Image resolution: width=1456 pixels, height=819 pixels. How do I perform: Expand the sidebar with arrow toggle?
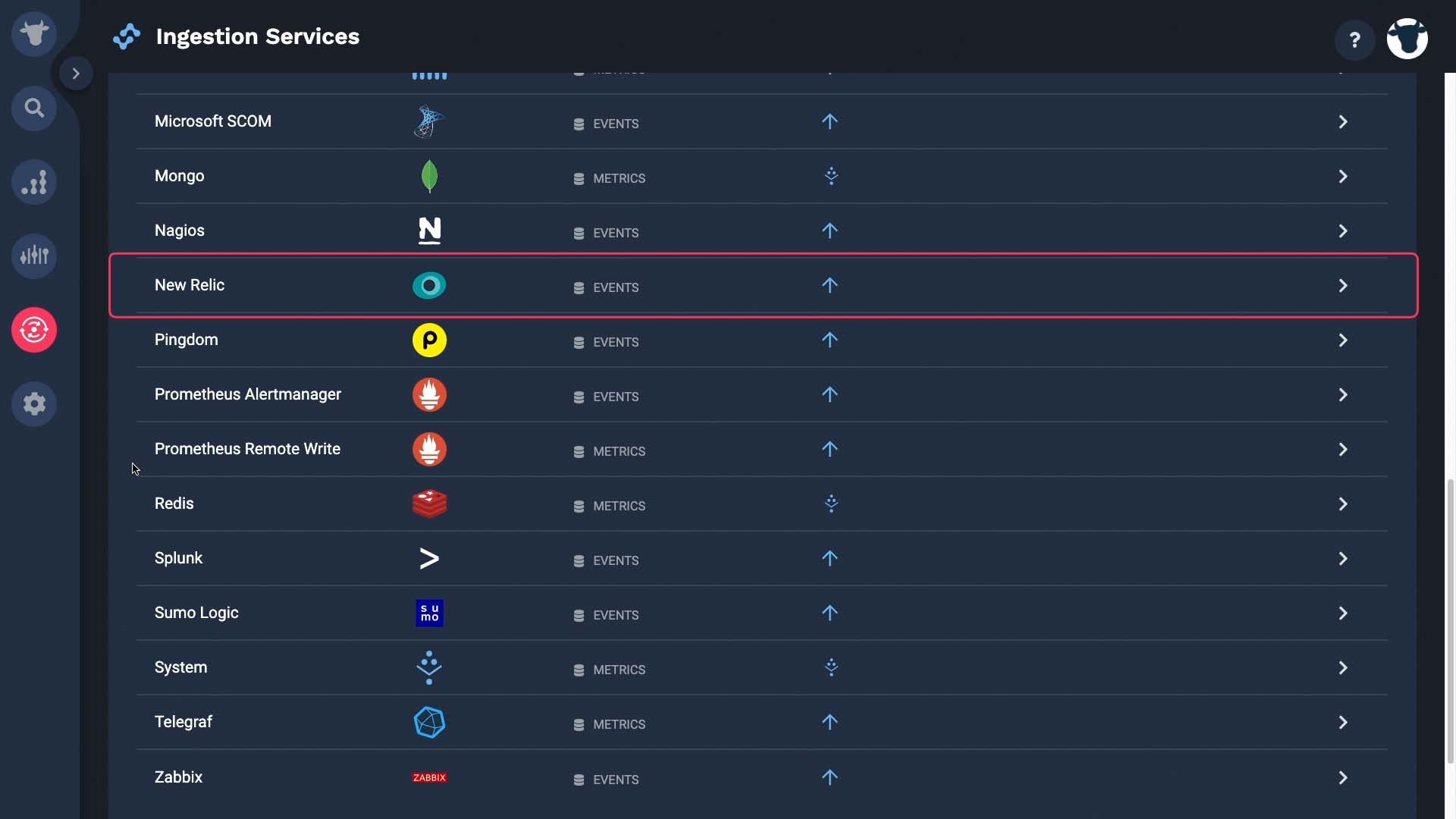tap(76, 74)
